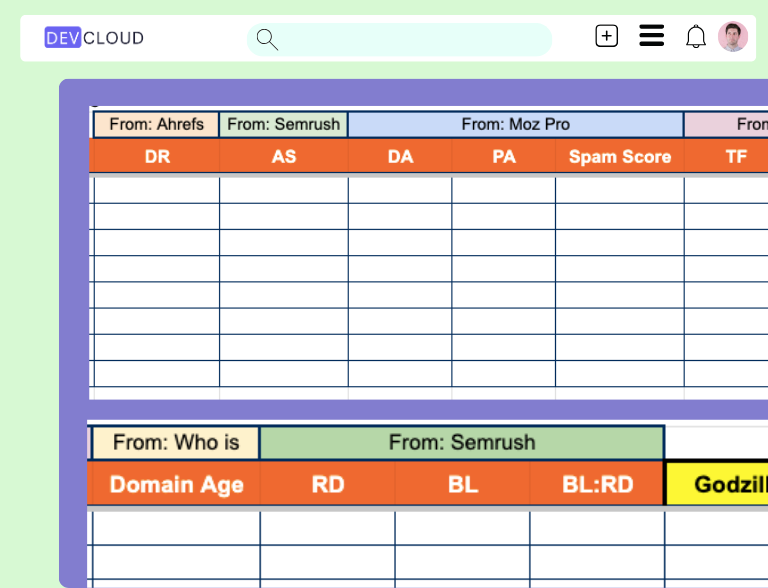
Task: Open the hamburger menu icon
Action: (651, 36)
